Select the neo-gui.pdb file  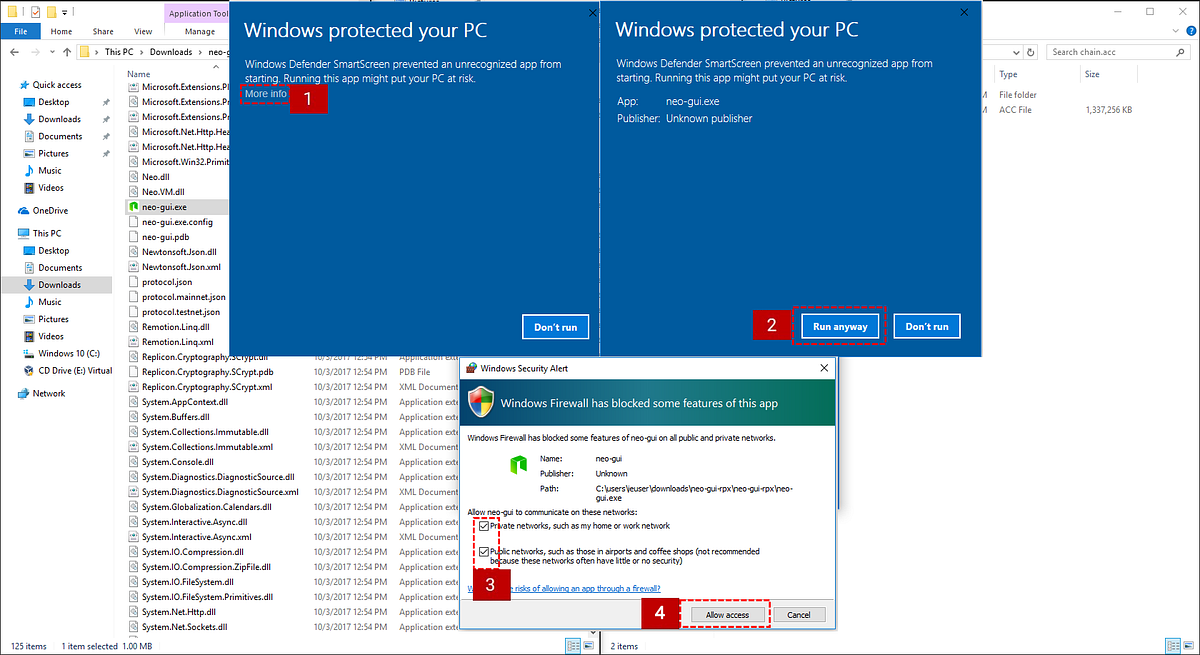click(165, 237)
